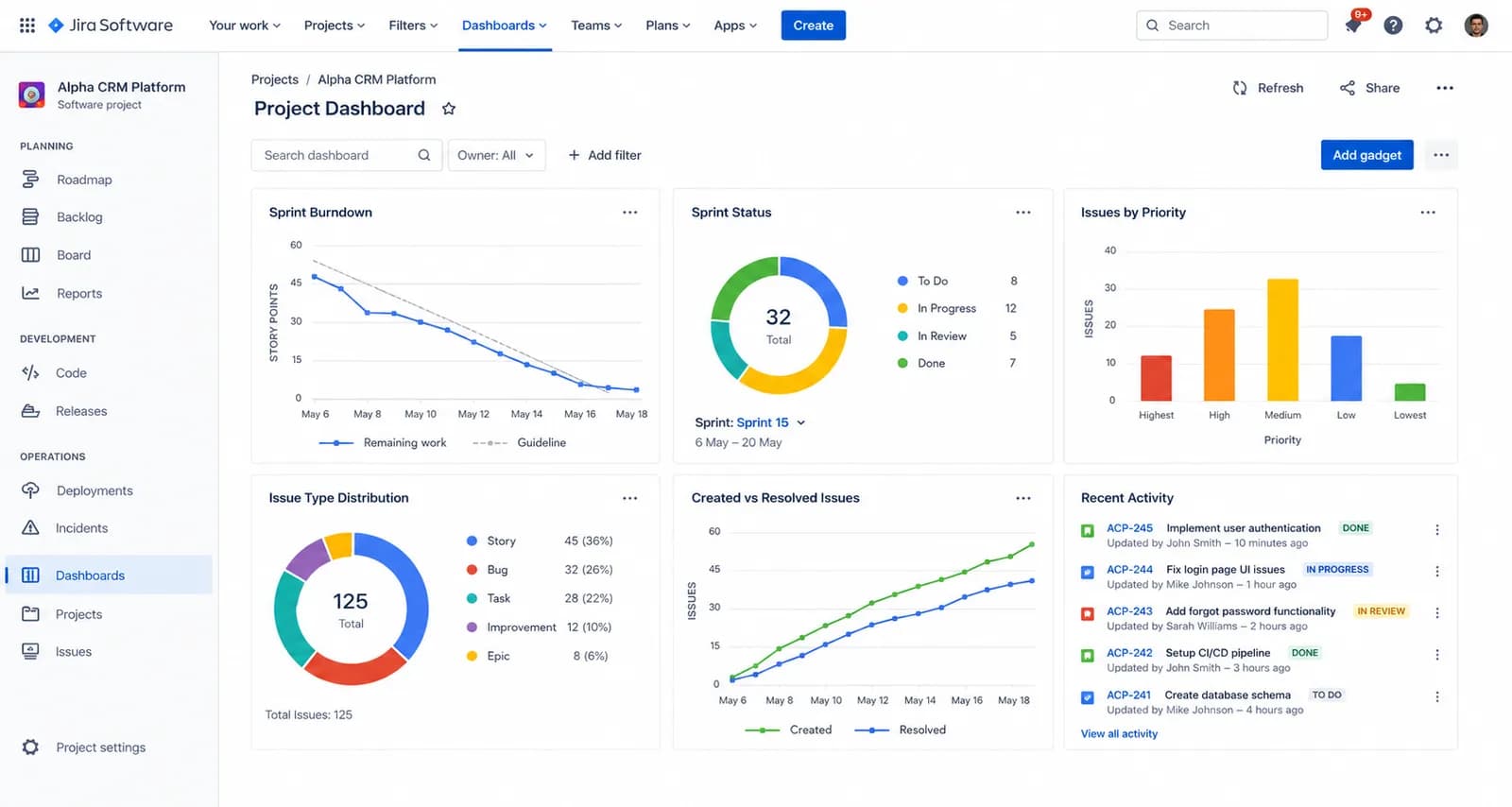The width and height of the screenshot is (1512, 807).
Task: Open the View all activity link
Action: [1119, 733]
